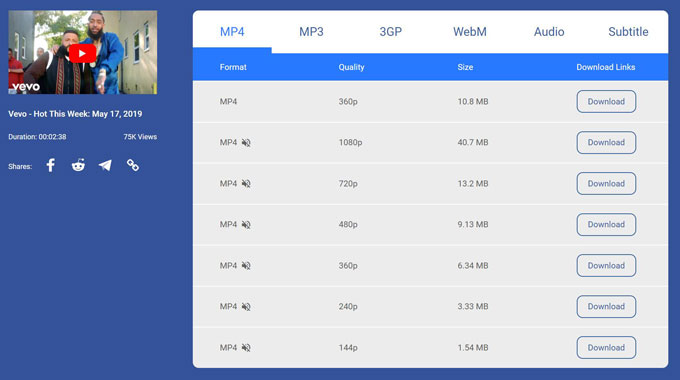Screen dimensions: 680x380
Task: Download the 144p 1.54 MB video
Action: [606, 347]
